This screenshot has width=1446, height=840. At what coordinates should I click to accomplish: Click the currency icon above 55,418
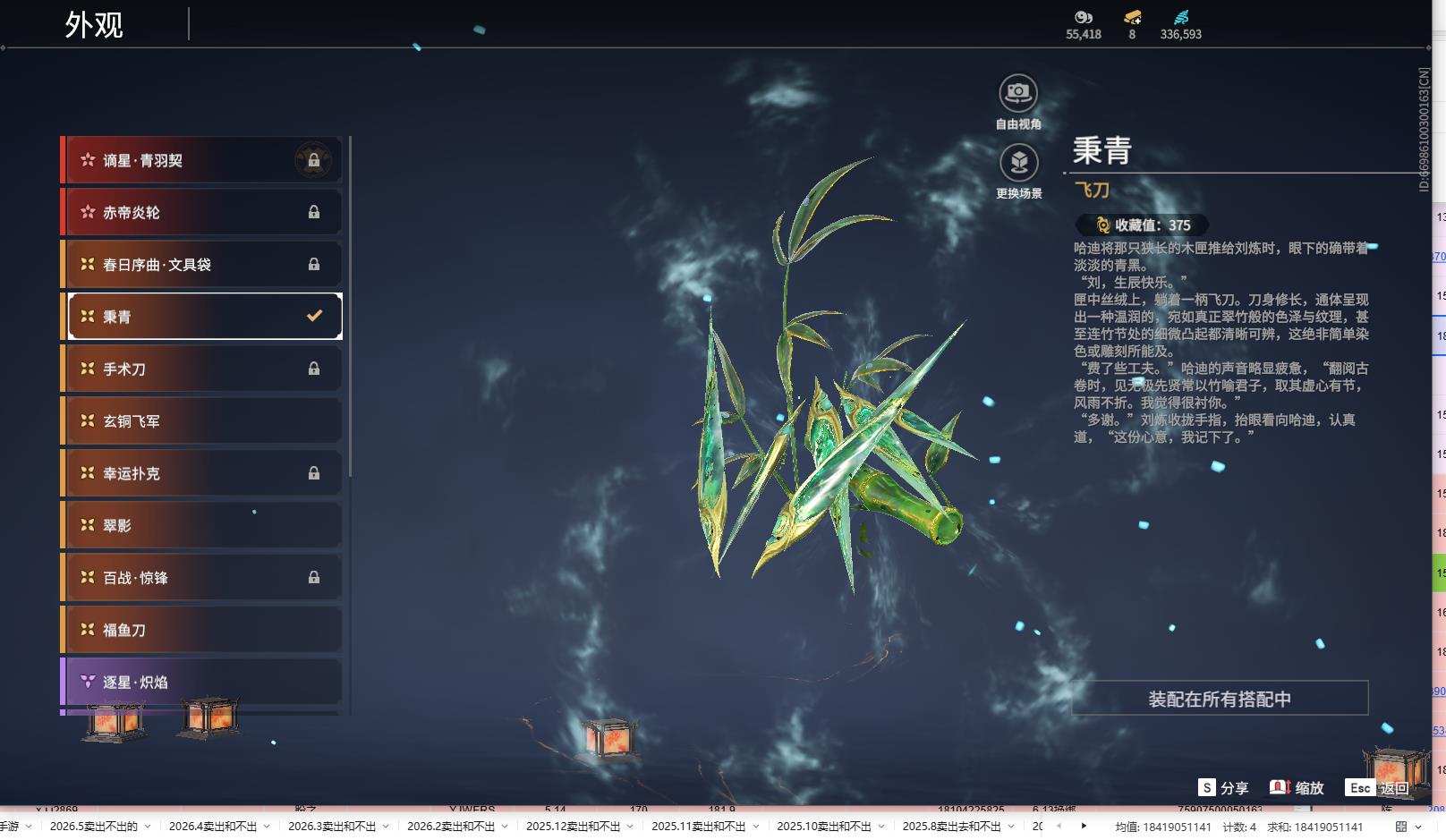coord(1084,17)
